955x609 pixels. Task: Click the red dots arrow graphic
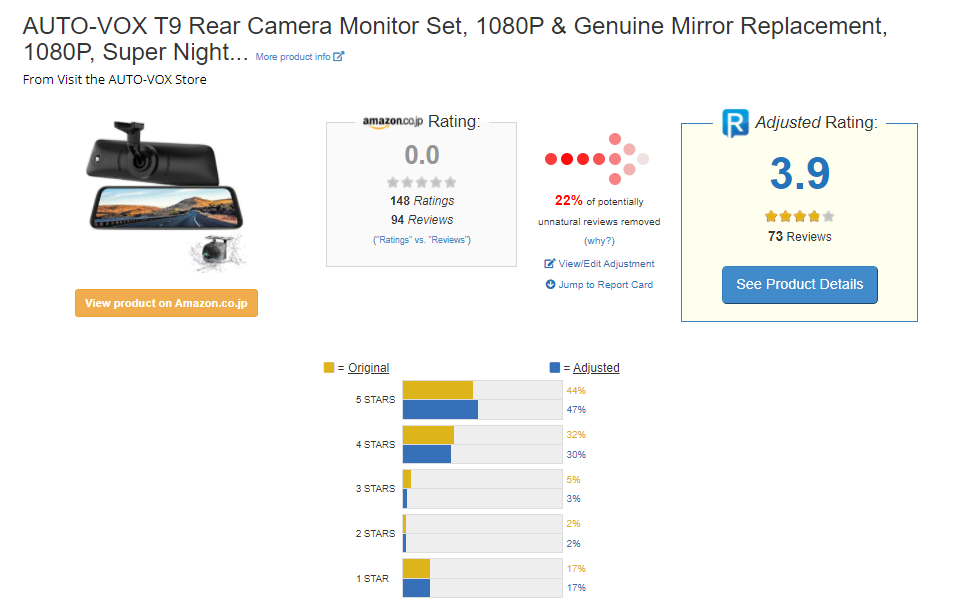pyautogui.click(x=597, y=158)
